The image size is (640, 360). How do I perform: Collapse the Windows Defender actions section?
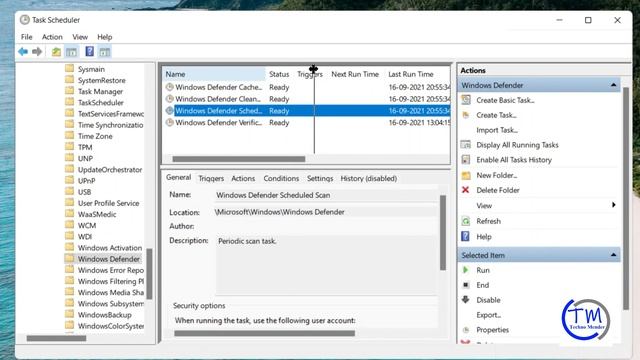tap(613, 85)
